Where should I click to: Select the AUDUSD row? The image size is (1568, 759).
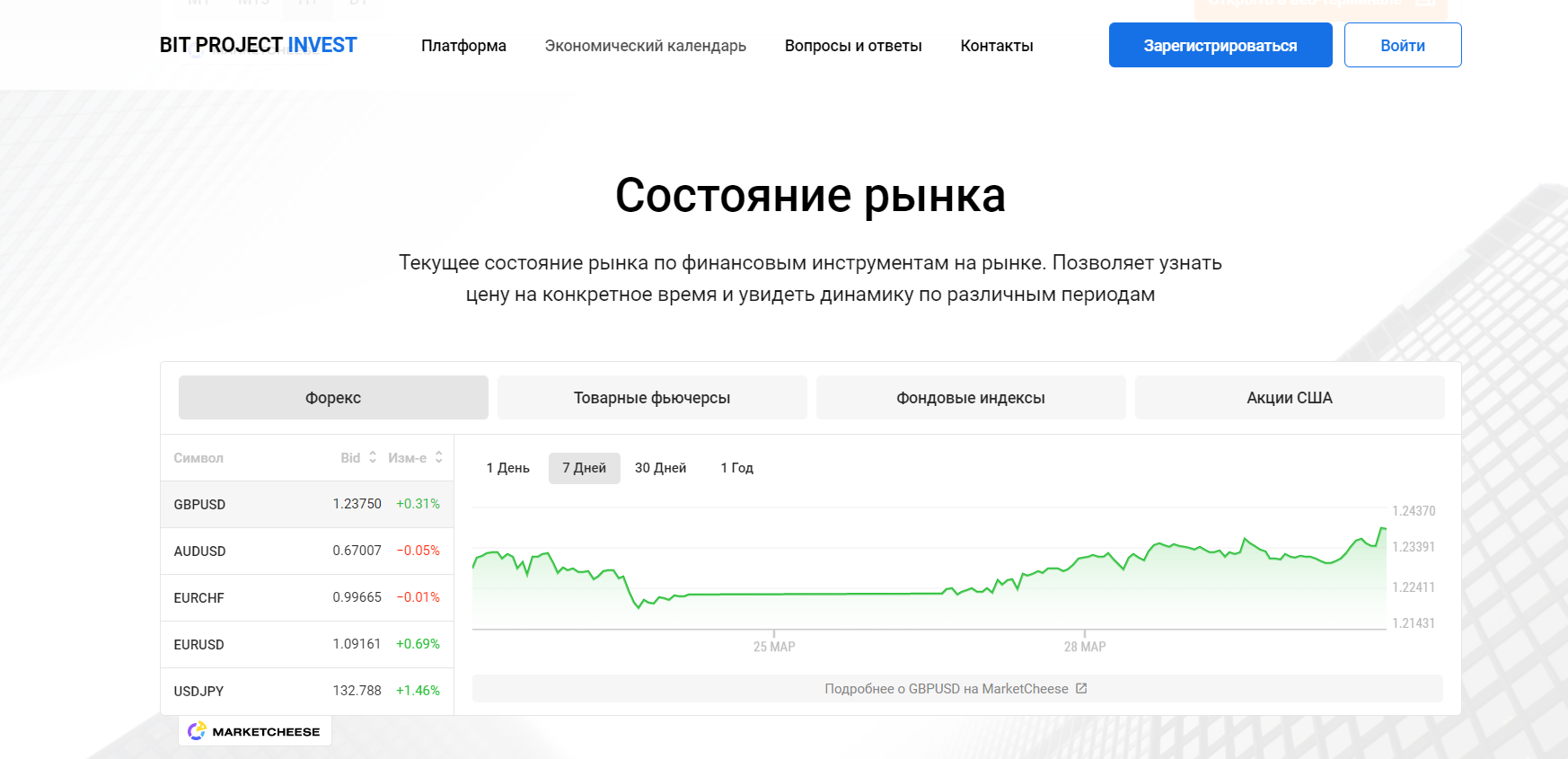coord(307,551)
